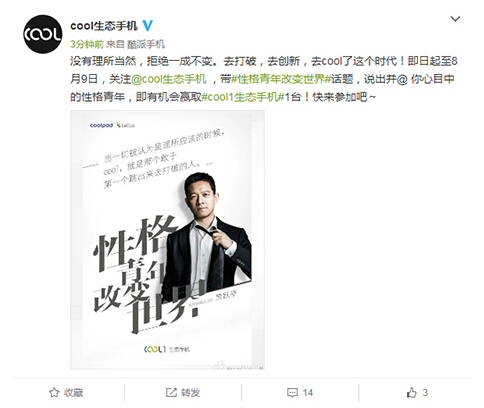Open the #cool1生态手机# hashtag topic

coord(243,97)
